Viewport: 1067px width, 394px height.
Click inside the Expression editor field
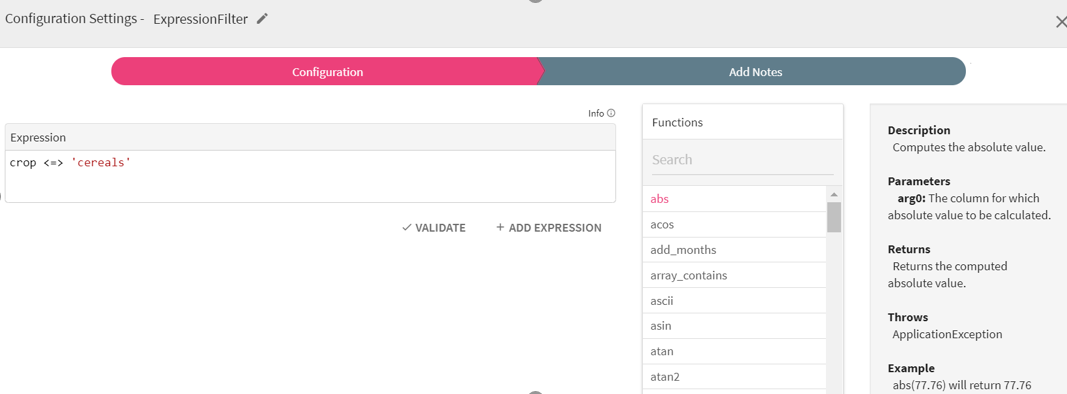point(310,176)
